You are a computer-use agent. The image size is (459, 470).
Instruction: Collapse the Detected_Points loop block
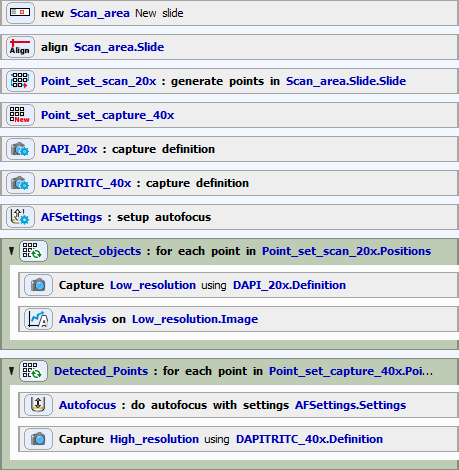(x=12, y=371)
